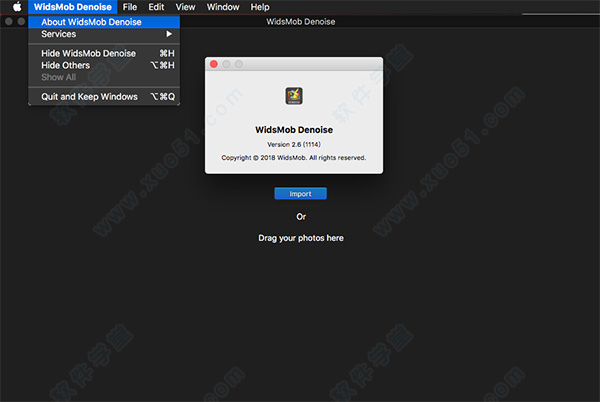
Task: Click the main window title WidsMob Denoise
Action: click(301, 22)
